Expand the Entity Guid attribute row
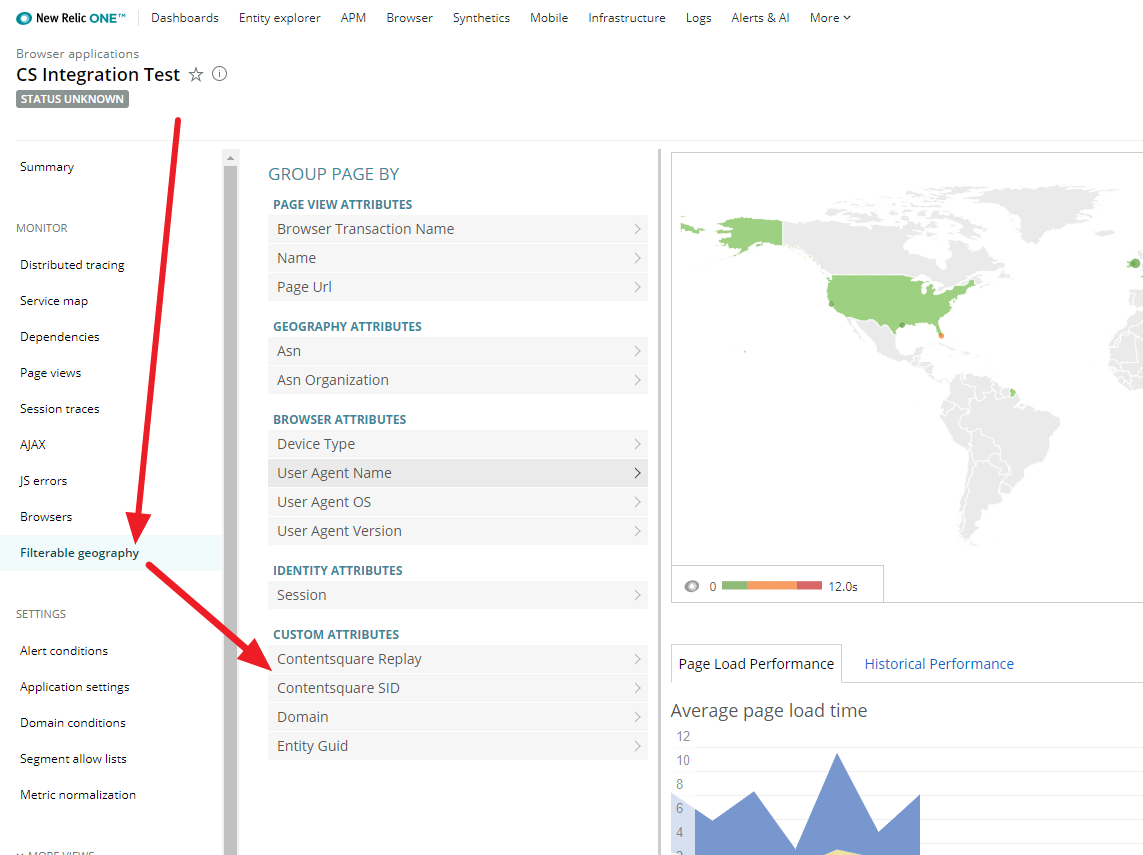Image resolution: width=1143 pixels, height=855 pixels. (x=458, y=746)
